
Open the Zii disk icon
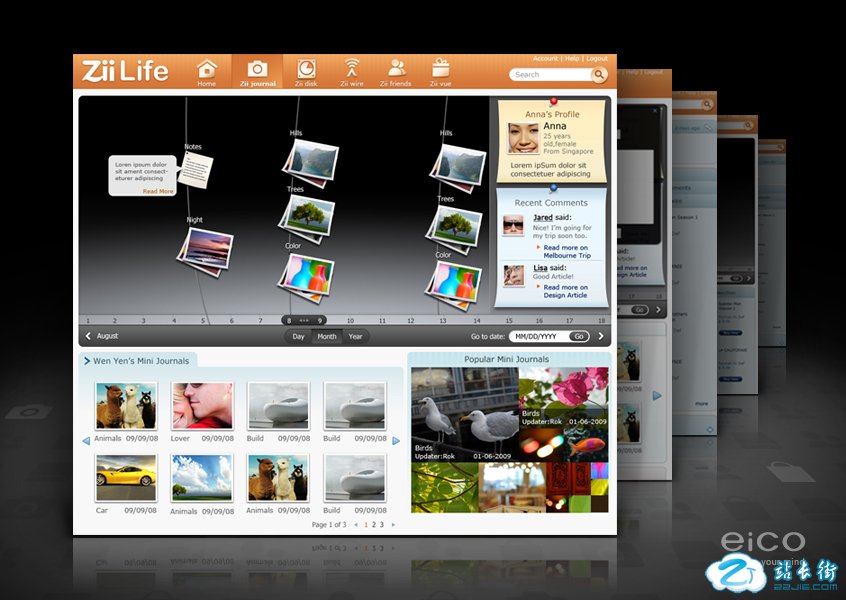click(x=305, y=69)
